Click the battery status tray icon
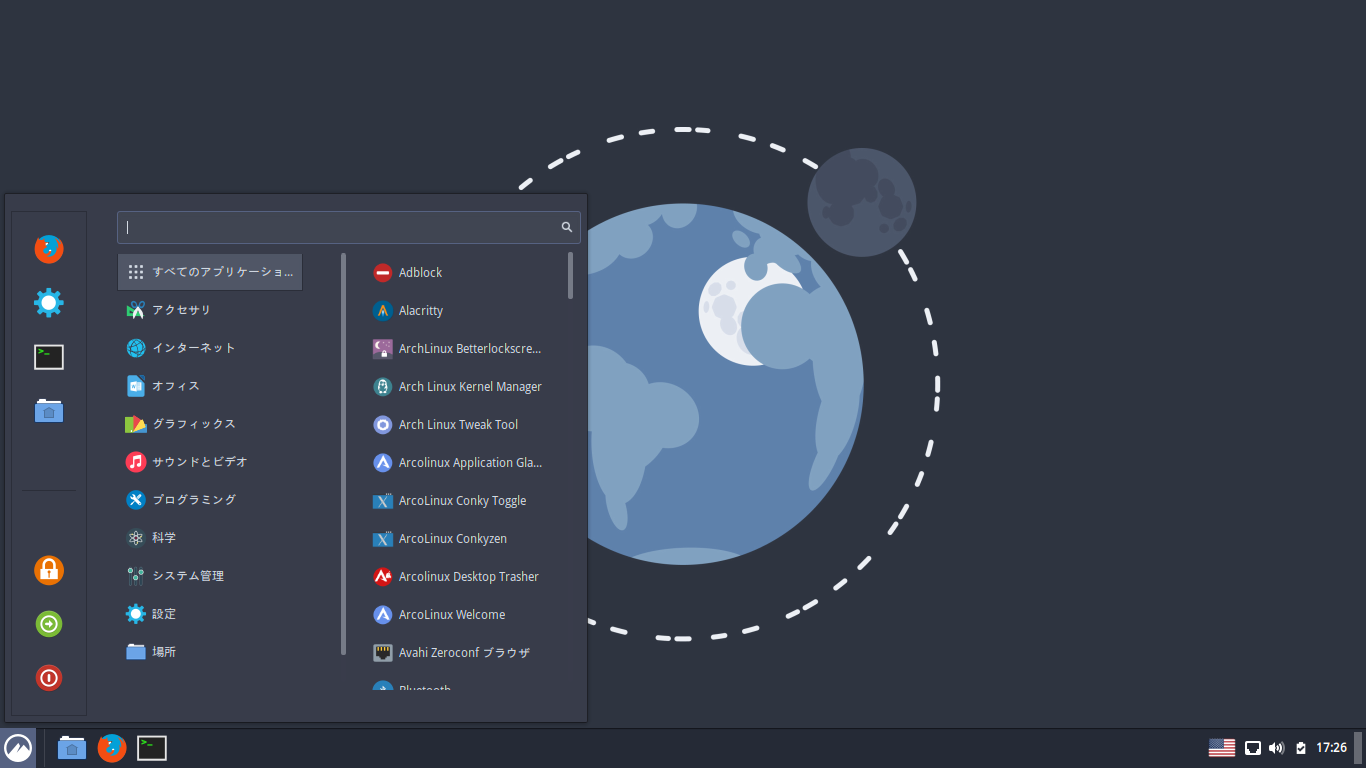 point(1301,748)
